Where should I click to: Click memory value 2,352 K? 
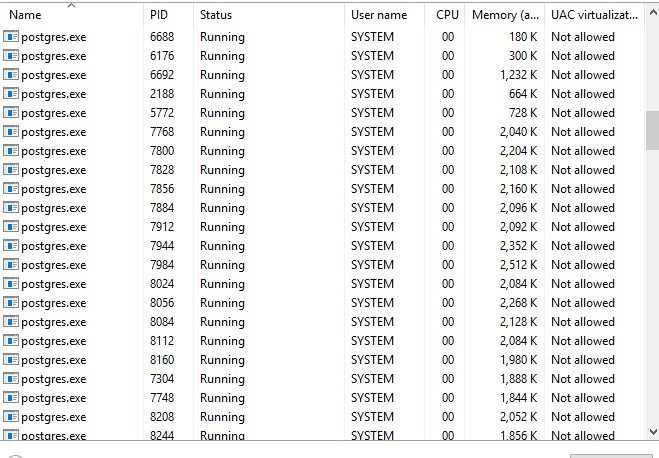tap(519, 245)
